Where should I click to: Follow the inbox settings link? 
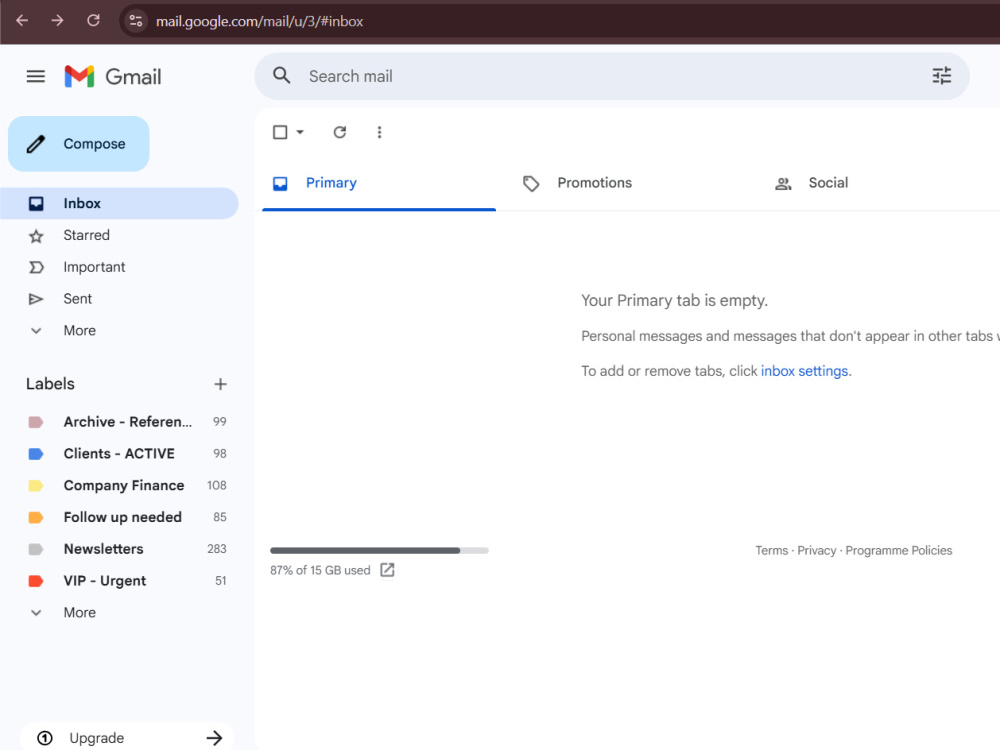tap(804, 371)
